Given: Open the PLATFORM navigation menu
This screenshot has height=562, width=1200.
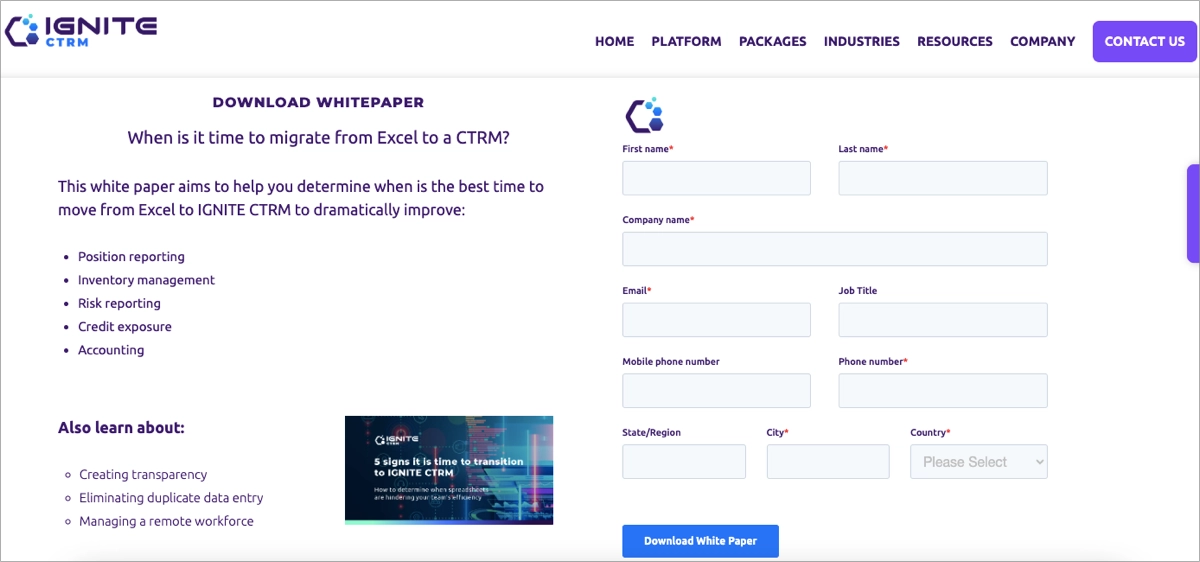Looking at the screenshot, I should [x=686, y=42].
